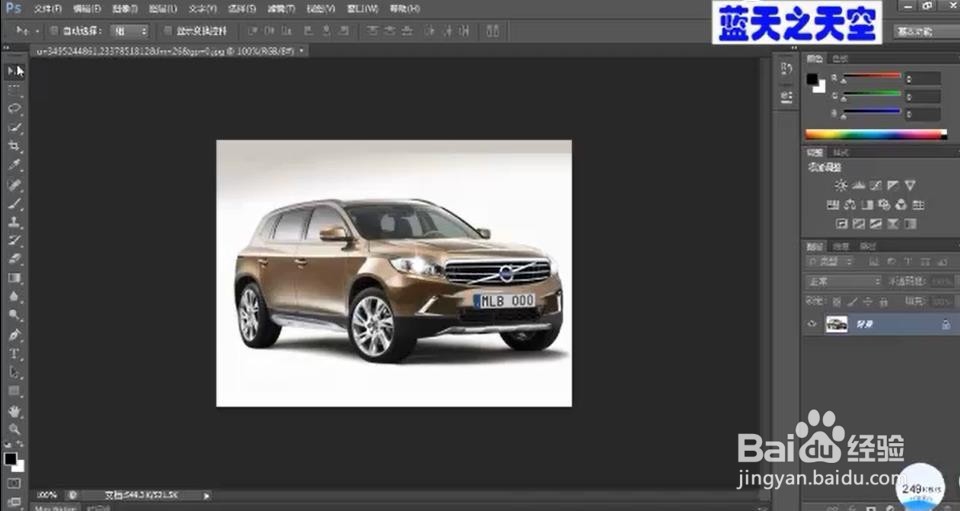Select the Zoom tool in the toolbox

click(15, 429)
